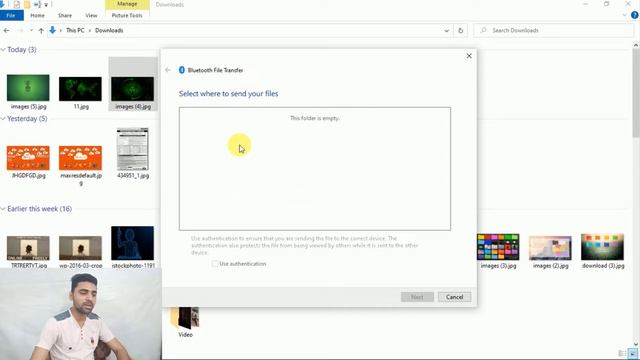Select istockphoto-1191 image thumbnail
This screenshot has height=360, width=640.
coord(133,243)
